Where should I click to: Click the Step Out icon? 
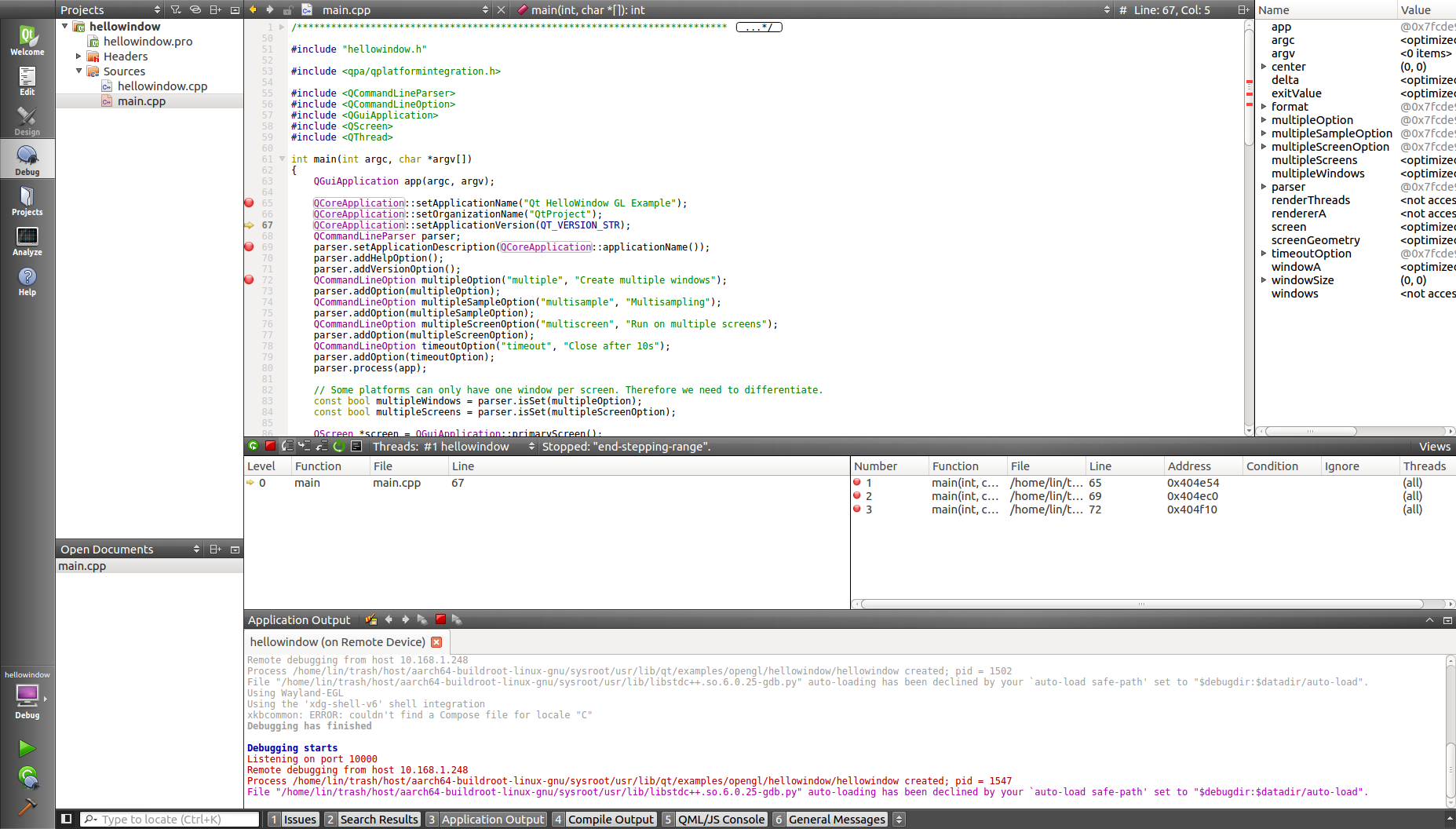[x=322, y=446]
